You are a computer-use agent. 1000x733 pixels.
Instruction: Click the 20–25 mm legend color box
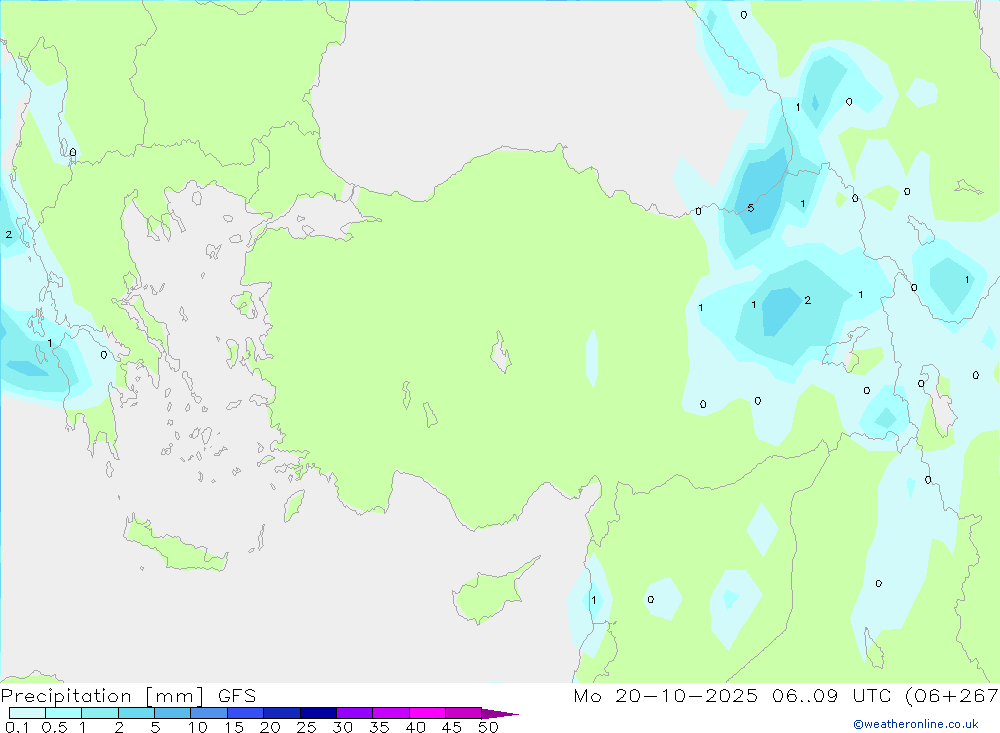click(282, 713)
